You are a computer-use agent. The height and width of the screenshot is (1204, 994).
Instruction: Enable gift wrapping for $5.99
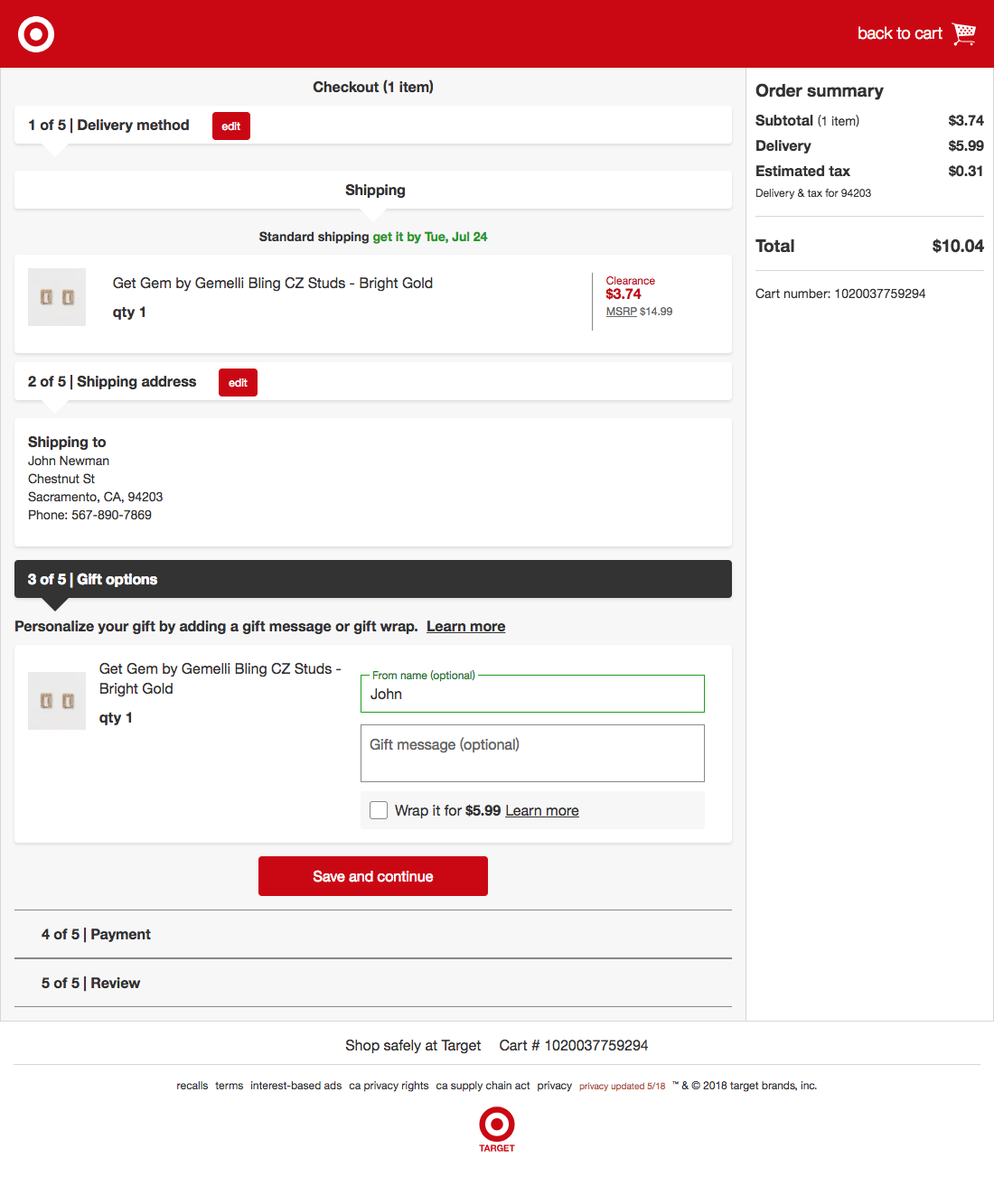(x=379, y=810)
